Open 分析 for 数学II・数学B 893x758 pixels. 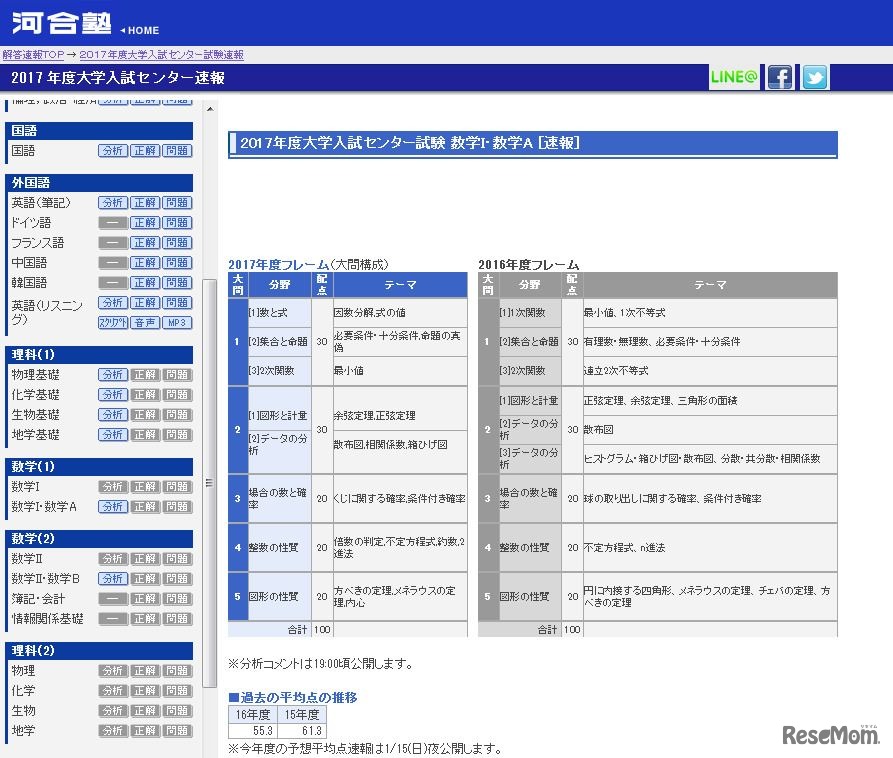112,579
